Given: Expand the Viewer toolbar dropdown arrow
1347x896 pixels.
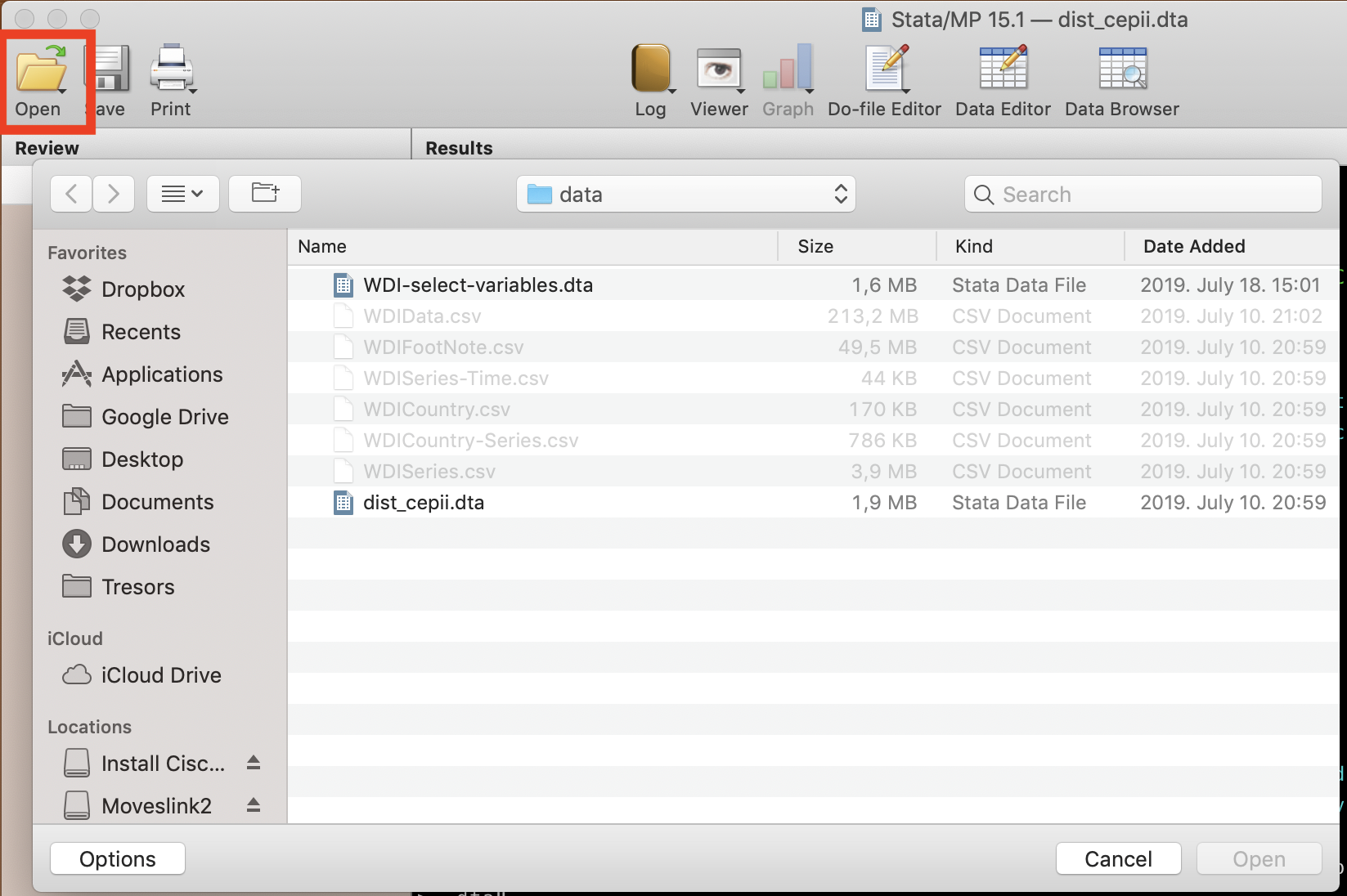Looking at the screenshot, I should (x=741, y=91).
